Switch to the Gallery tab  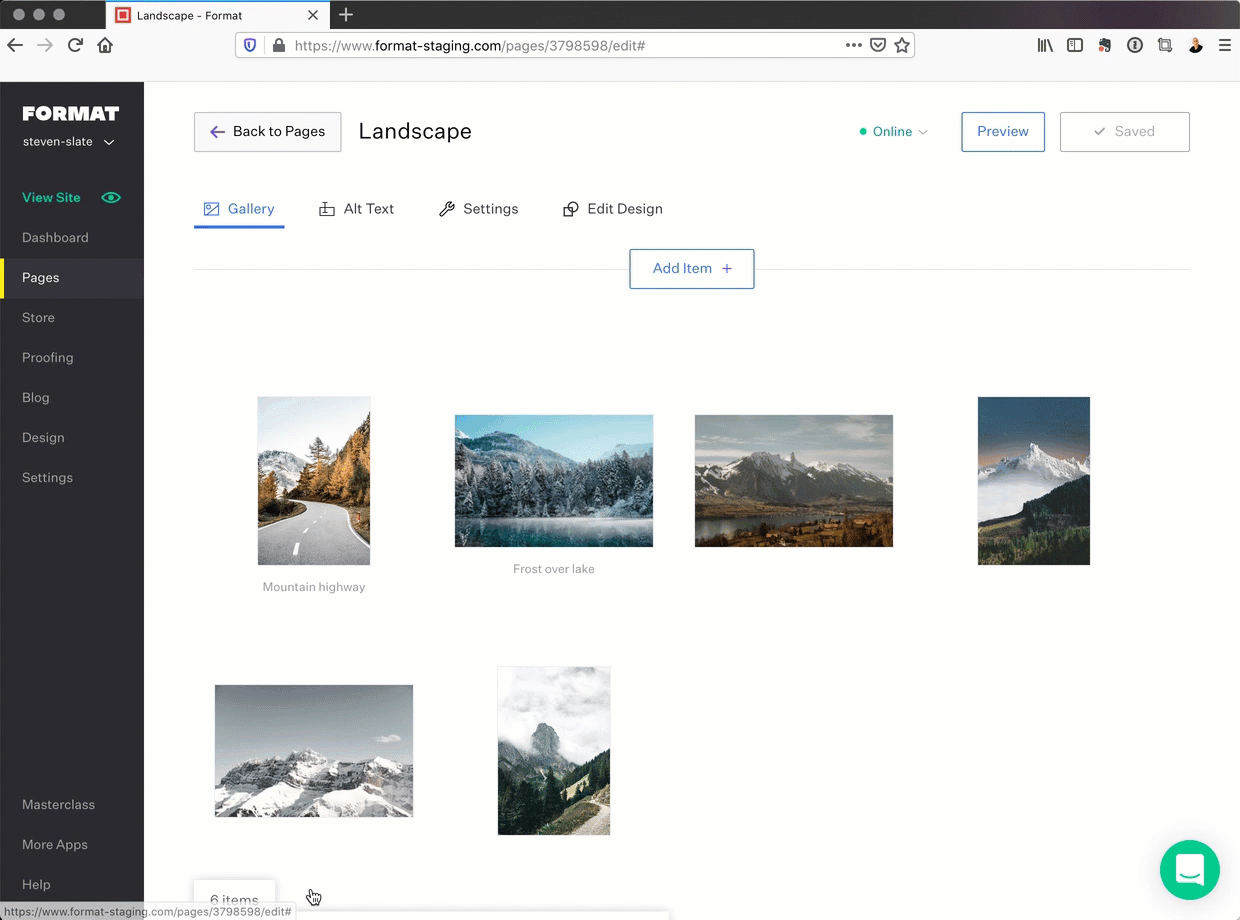pyautogui.click(x=239, y=209)
